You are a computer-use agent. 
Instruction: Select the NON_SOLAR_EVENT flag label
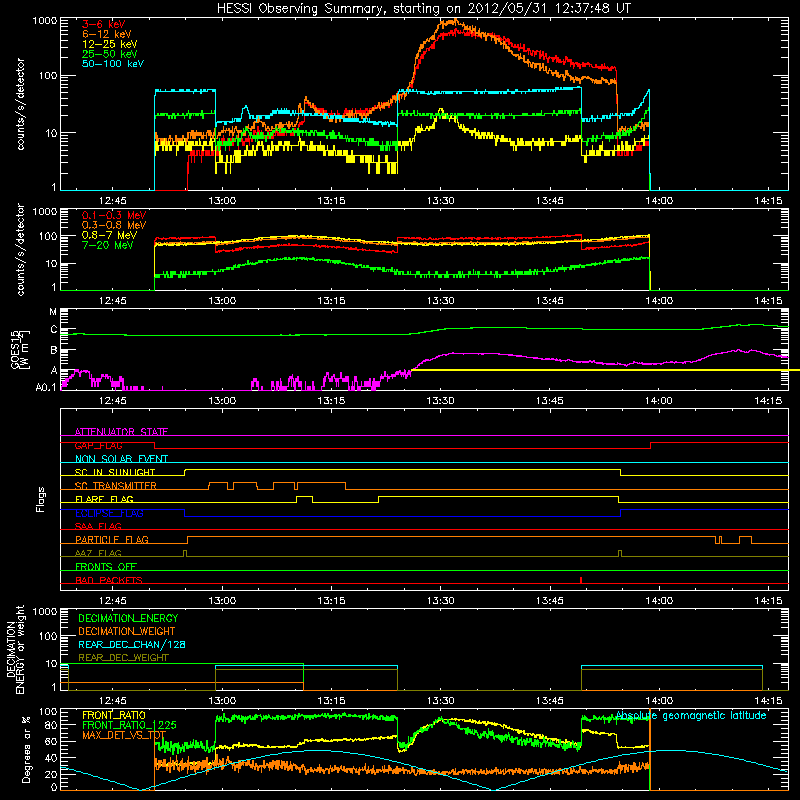coord(121,459)
